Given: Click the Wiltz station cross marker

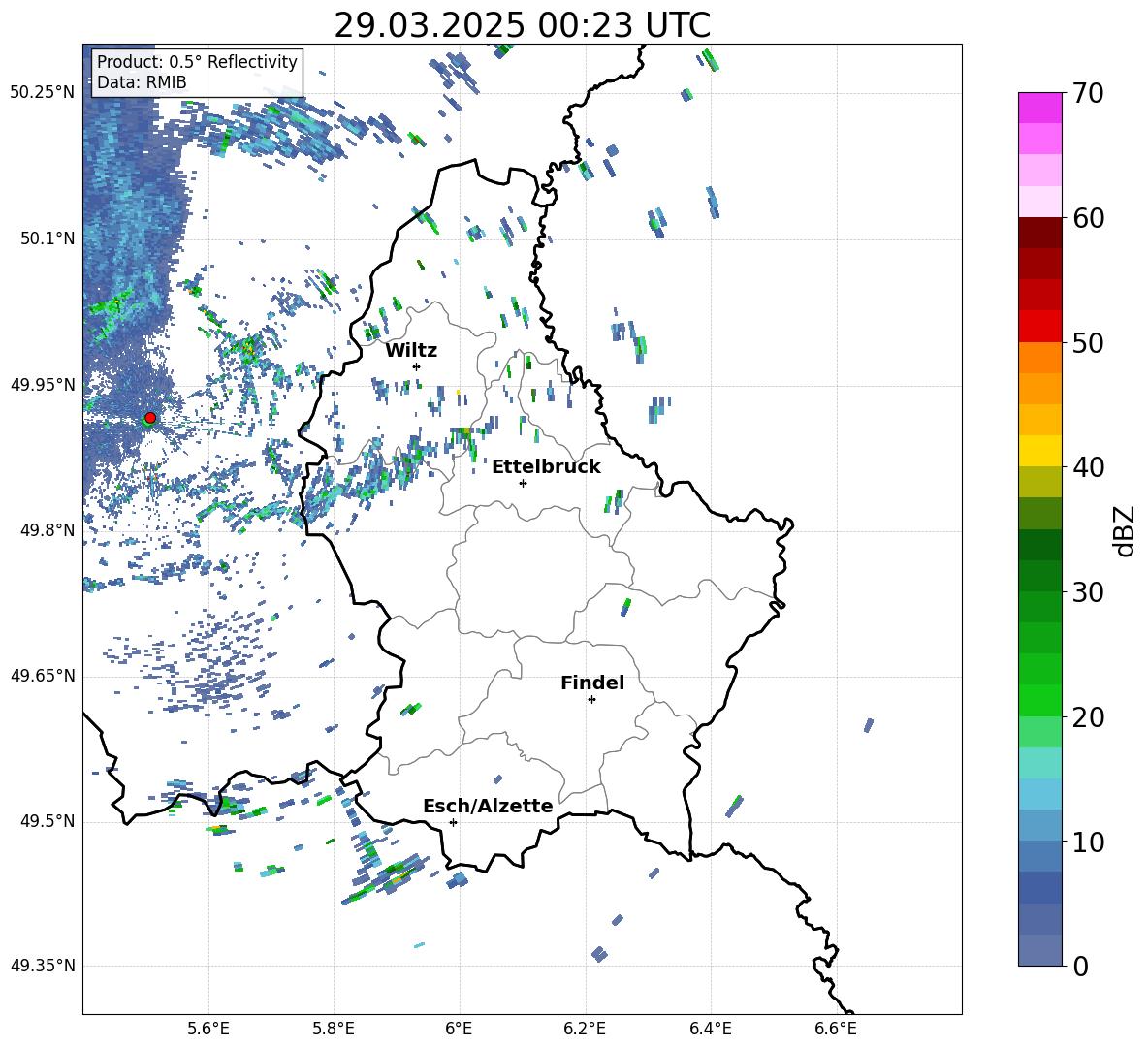Looking at the screenshot, I should point(417,366).
